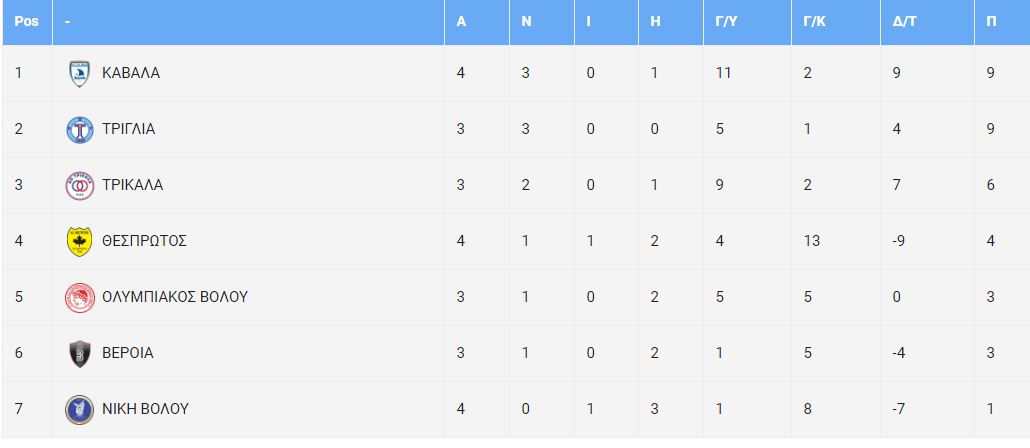Click the ΒΕΡΟΙΑ black shield logo
The height and width of the screenshot is (448, 1030).
[79, 353]
